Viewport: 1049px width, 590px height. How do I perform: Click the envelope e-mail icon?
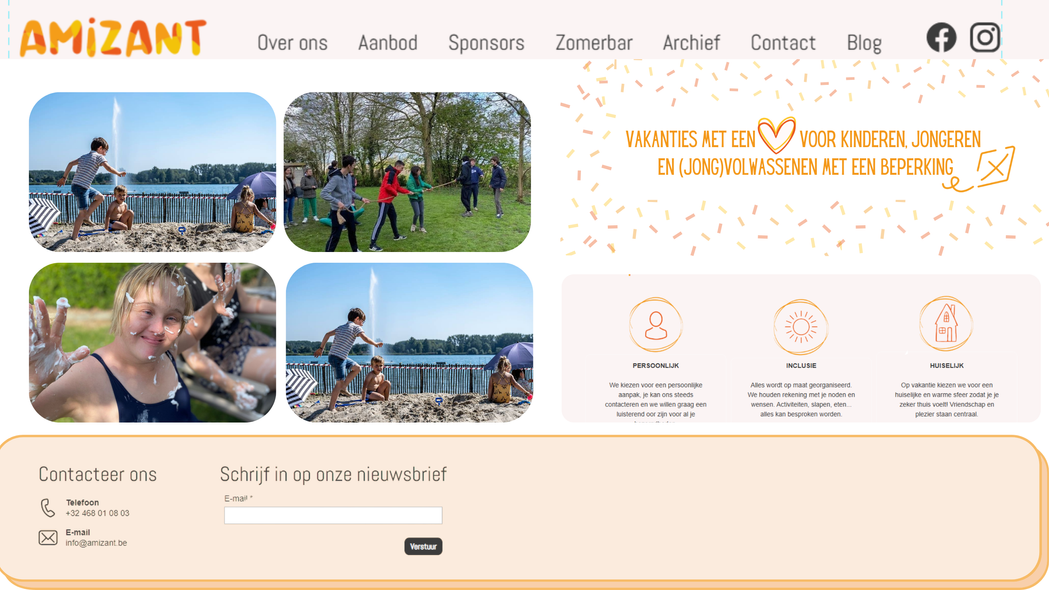[x=47, y=538]
